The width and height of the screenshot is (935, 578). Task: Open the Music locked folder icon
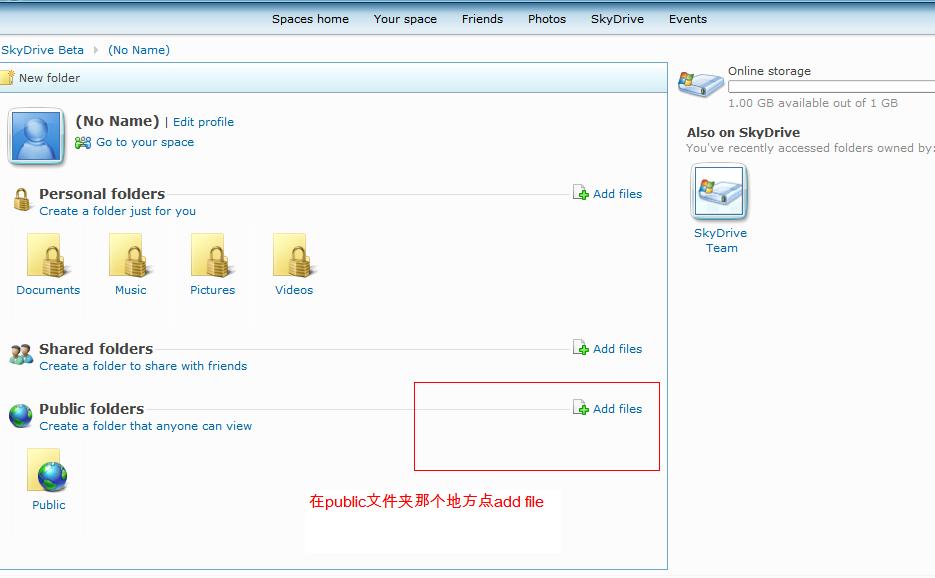pyautogui.click(x=129, y=255)
